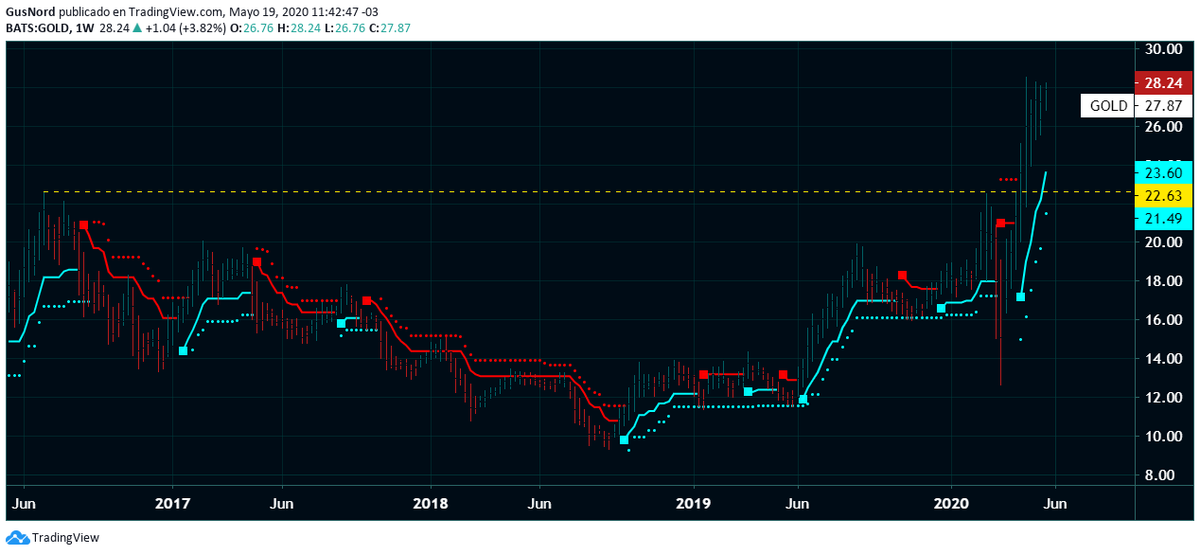
Task: Click the 30.00 price axis label
Action: (1163, 49)
